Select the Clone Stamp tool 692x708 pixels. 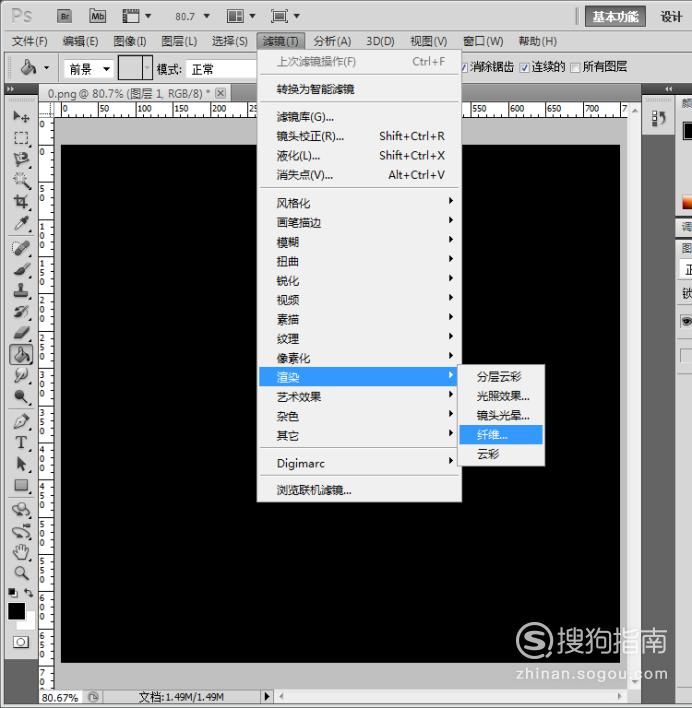click(21, 291)
